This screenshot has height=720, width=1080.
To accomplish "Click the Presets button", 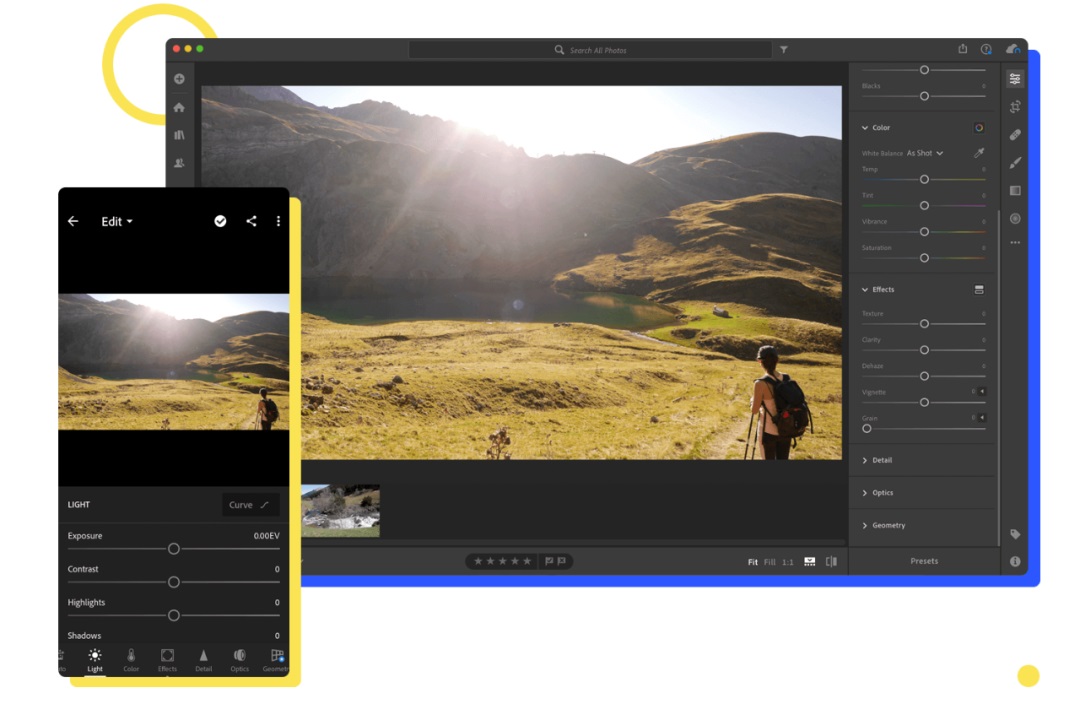I will [924, 561].
